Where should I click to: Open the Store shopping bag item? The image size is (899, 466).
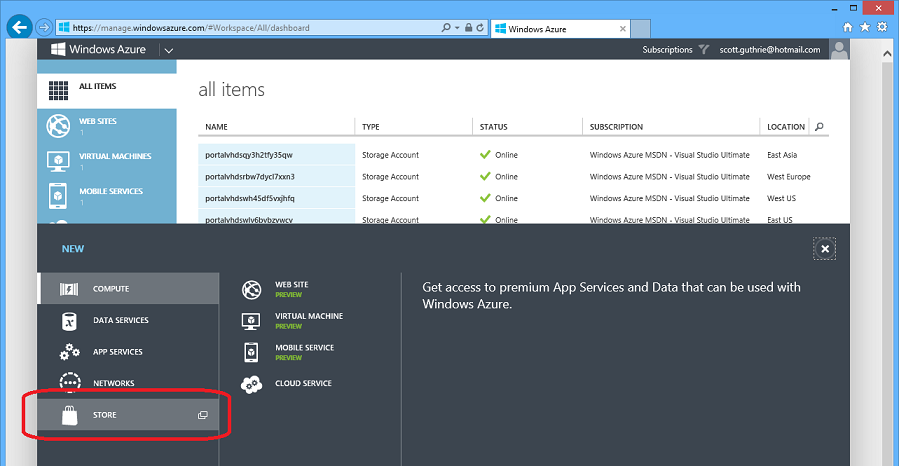[69, 415]
